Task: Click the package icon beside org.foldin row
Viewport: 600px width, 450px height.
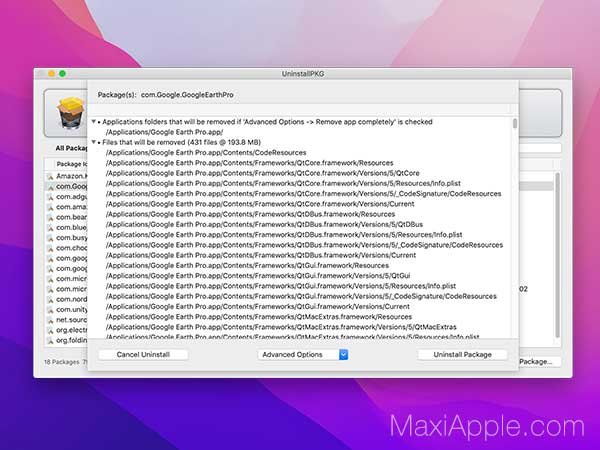Action: (x=50, y=341)
